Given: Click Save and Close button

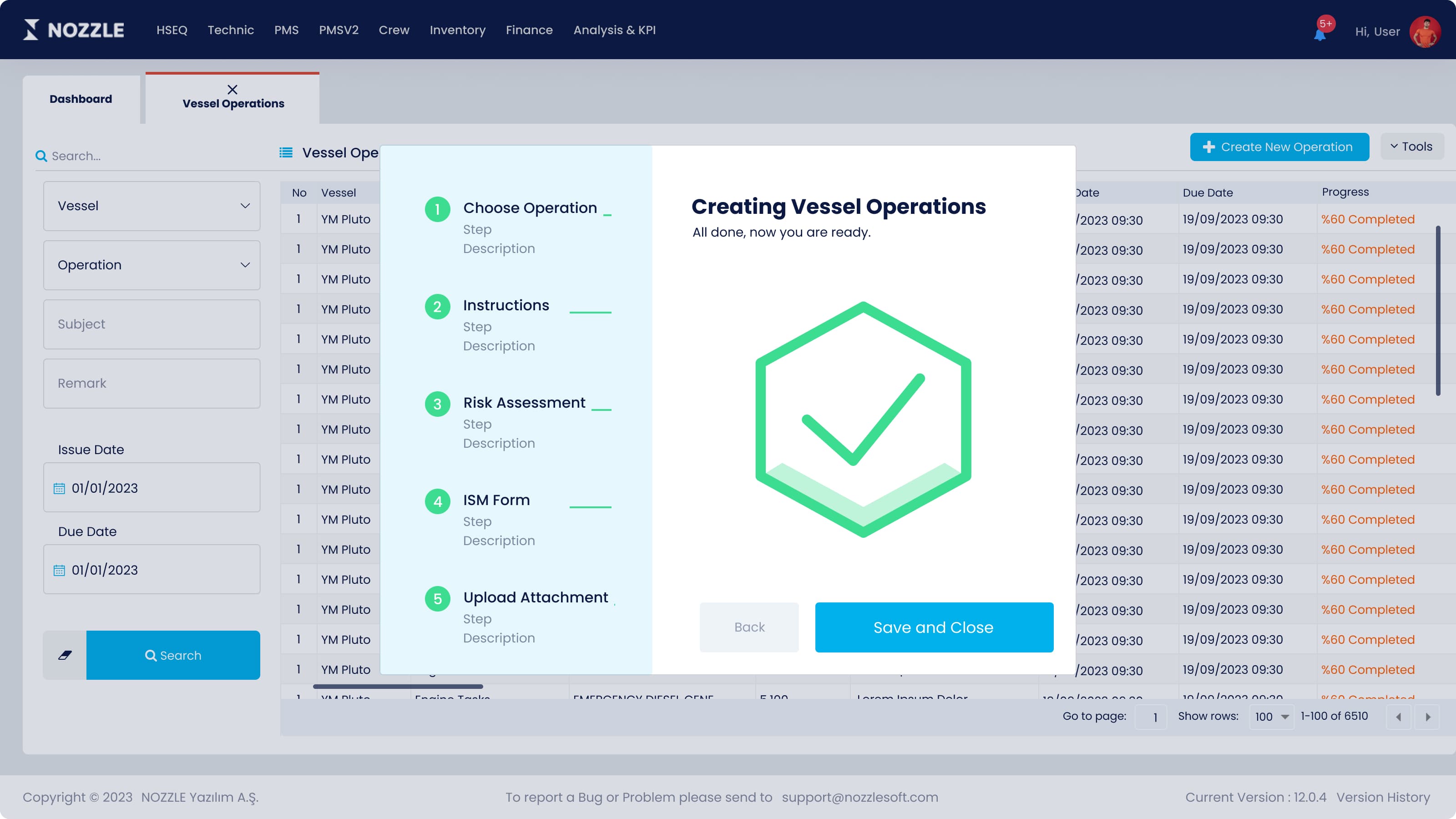Looking at the screenshot, I should pos(934,627).
